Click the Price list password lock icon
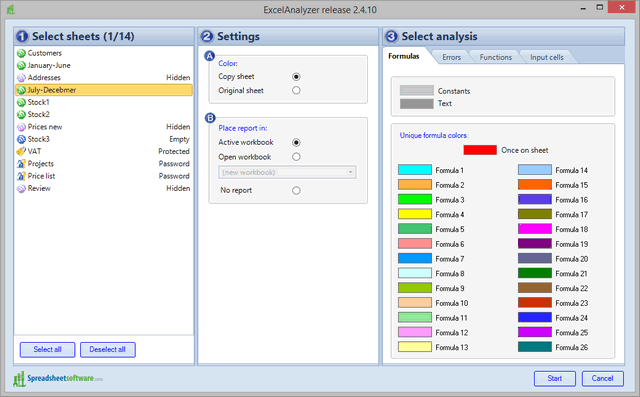The image size is (640, 397). tap(21, 176)
